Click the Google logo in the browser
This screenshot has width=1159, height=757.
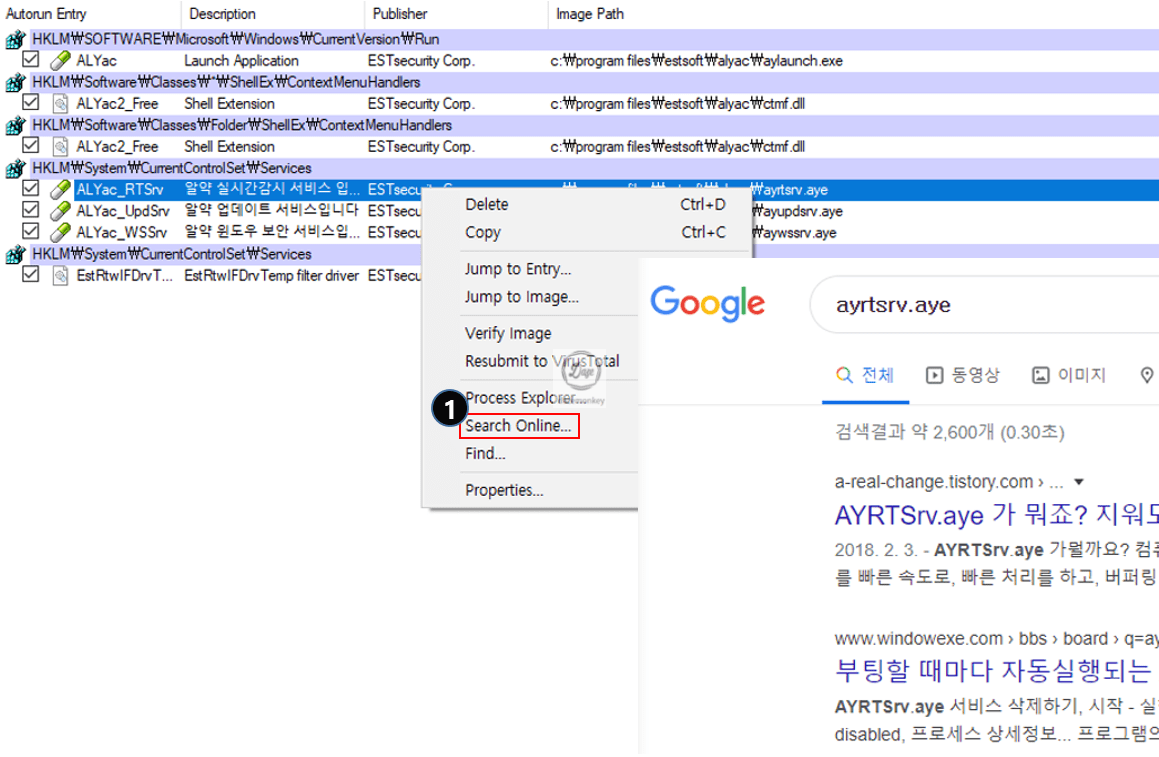707,303
